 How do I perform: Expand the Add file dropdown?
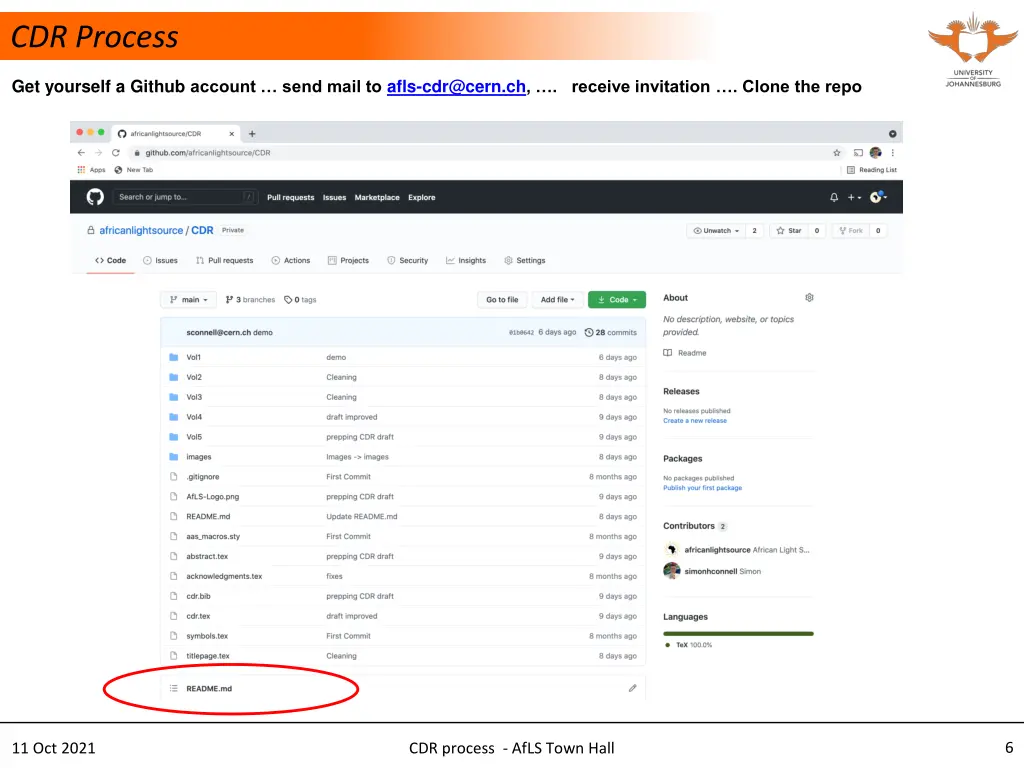pyautogui.click(x=557, y=300)
